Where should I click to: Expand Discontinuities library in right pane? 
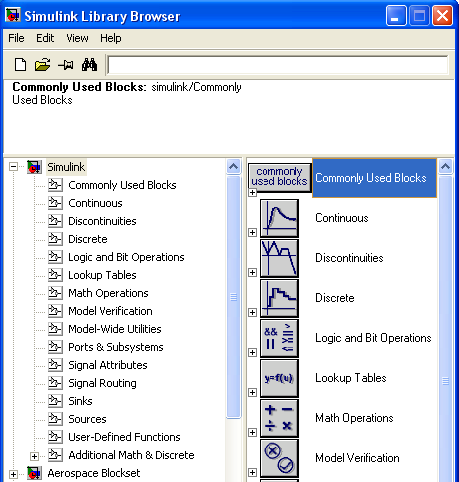point(252,272)
